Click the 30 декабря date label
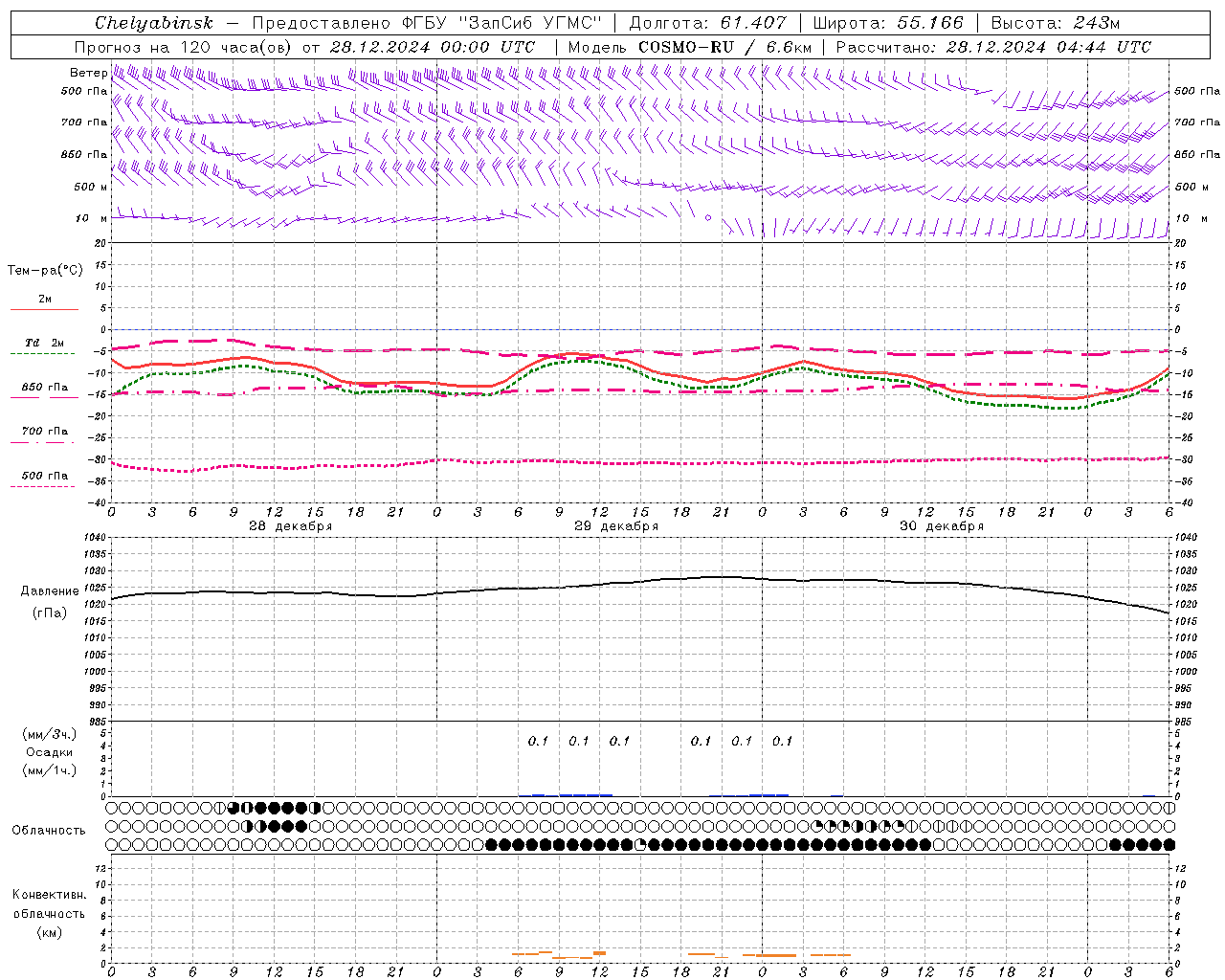 tap(942, 526)
